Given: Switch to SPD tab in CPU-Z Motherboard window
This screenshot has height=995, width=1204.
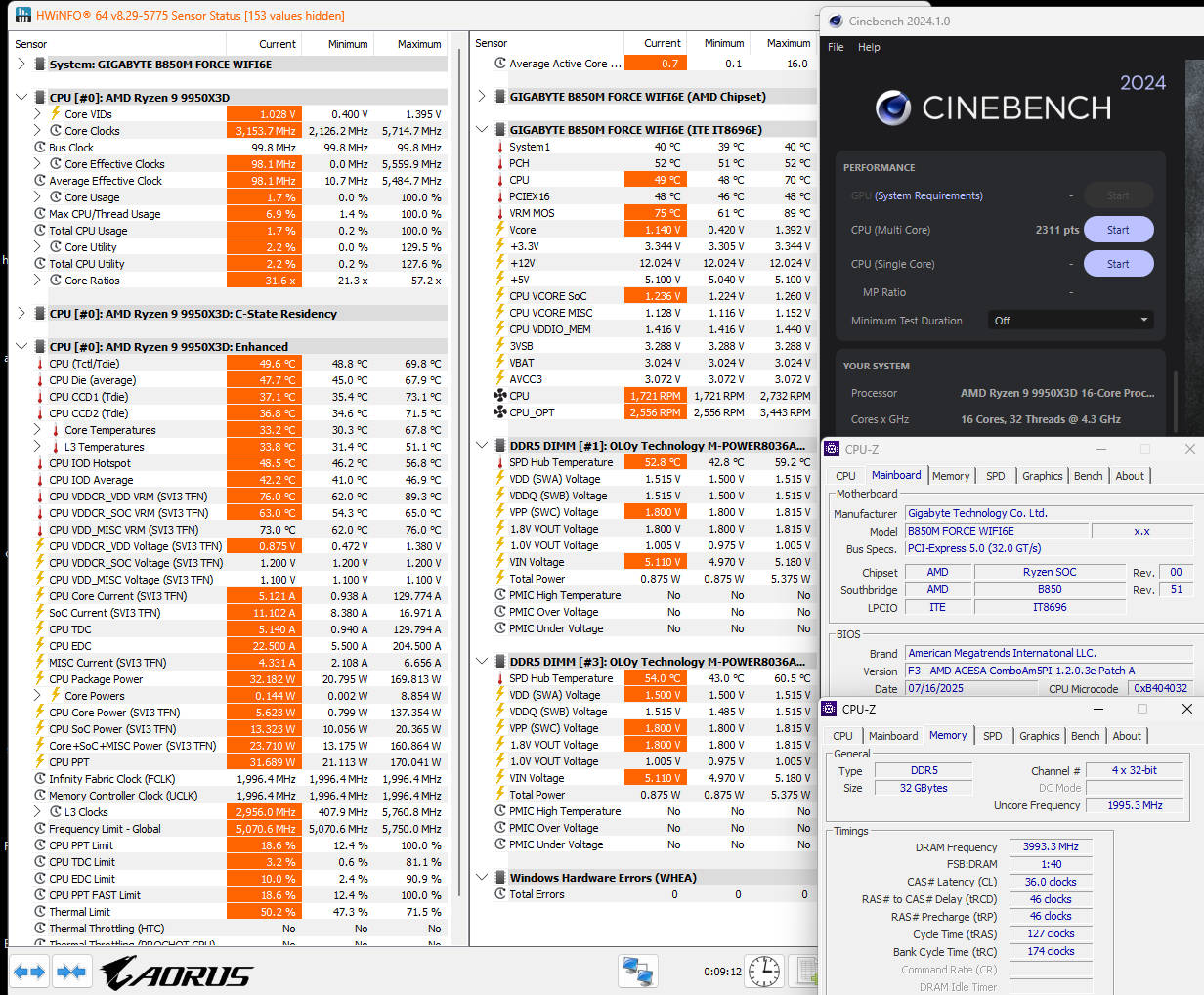Looking at the screenshot, I should click(995, 476).
